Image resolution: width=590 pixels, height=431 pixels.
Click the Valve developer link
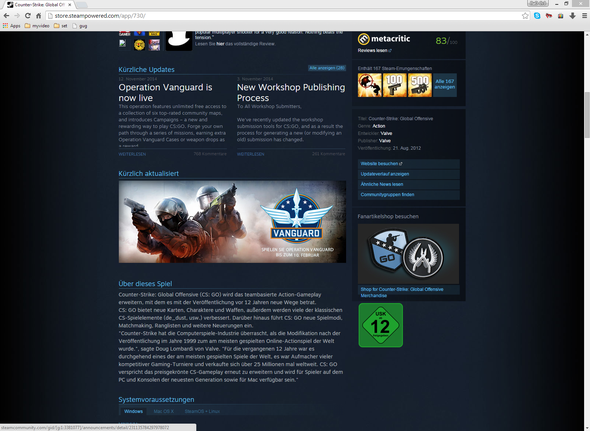(x=386, y=134)
